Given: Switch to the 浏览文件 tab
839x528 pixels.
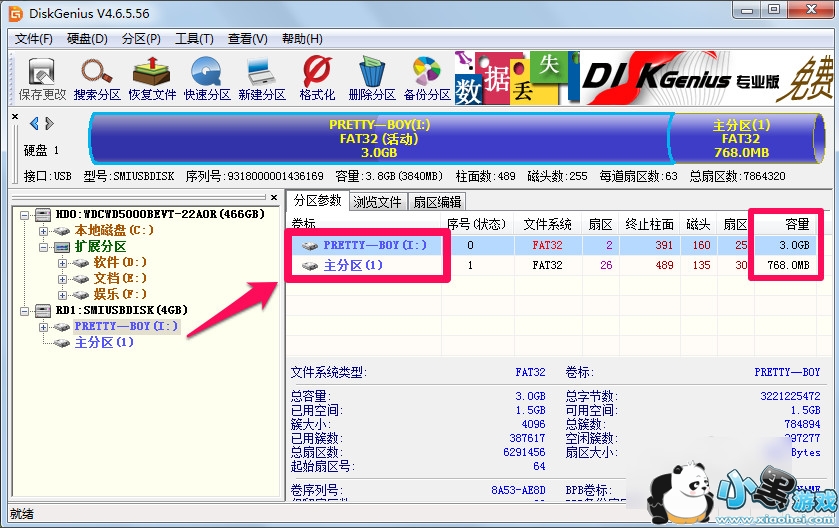Looking at the screenshot, I should [377, 202].
